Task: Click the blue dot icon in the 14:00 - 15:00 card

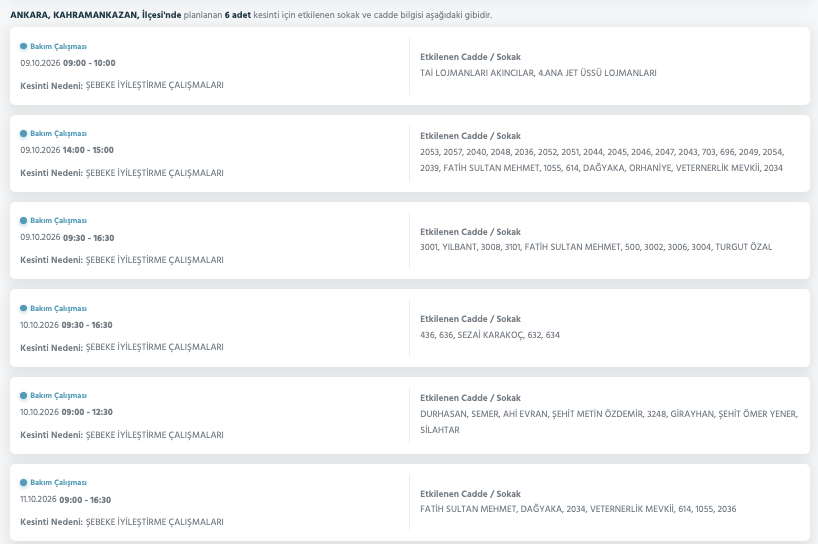Action: tap(23, 134)
